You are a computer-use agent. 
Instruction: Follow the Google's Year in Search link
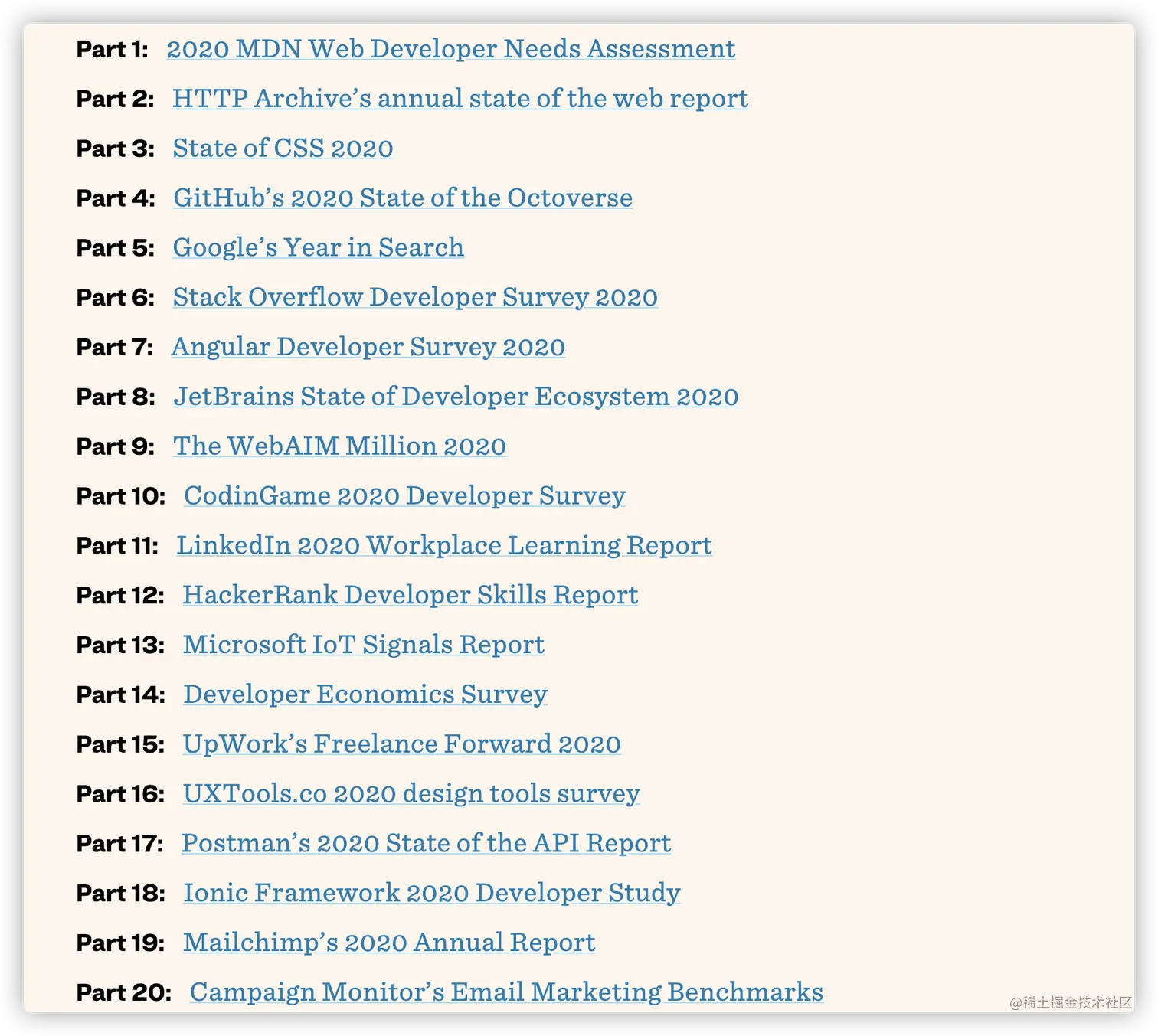pyautogui.click(x=318, y=248)
